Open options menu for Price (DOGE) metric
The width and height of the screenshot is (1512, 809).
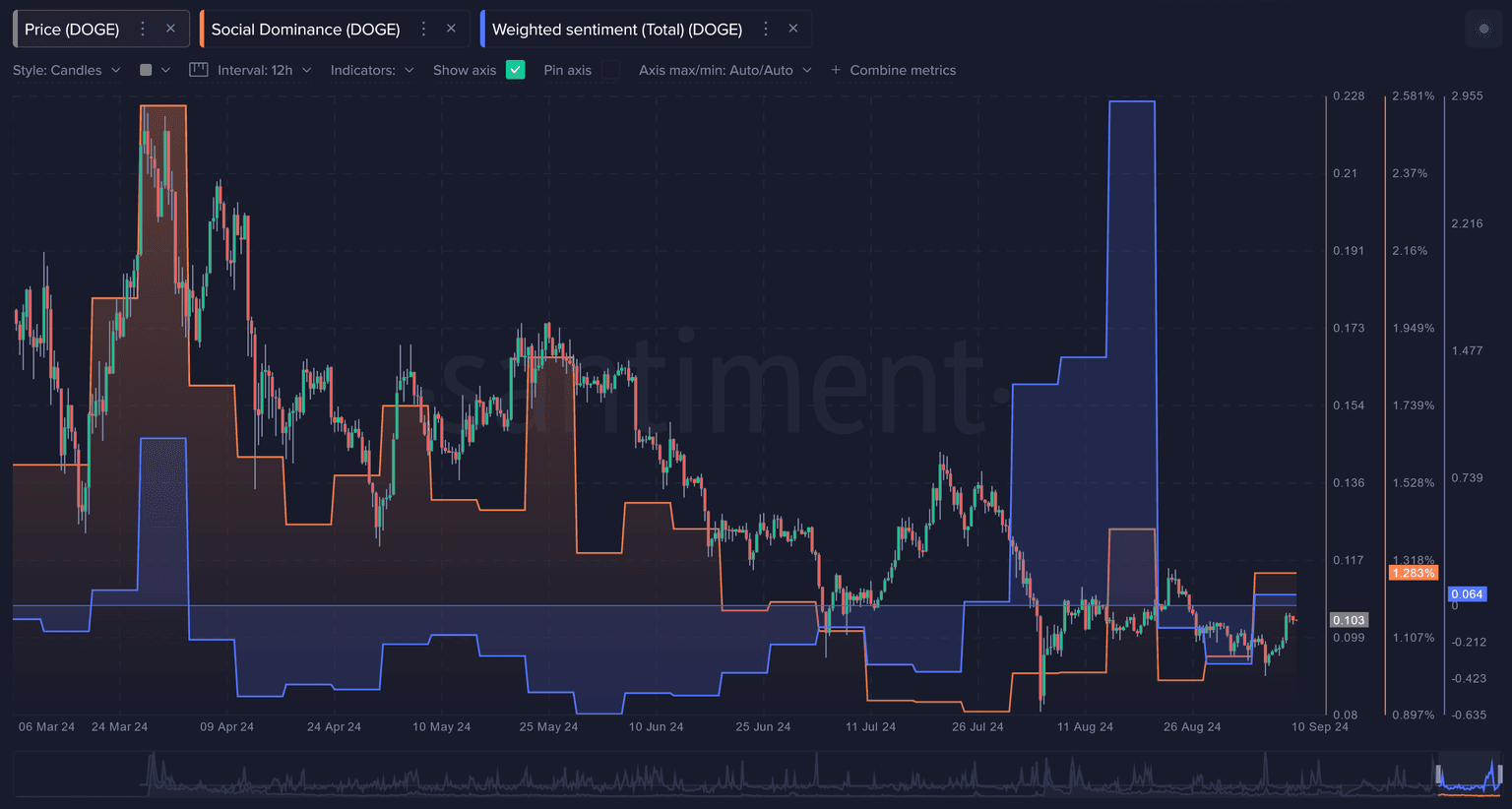point(143,30)
